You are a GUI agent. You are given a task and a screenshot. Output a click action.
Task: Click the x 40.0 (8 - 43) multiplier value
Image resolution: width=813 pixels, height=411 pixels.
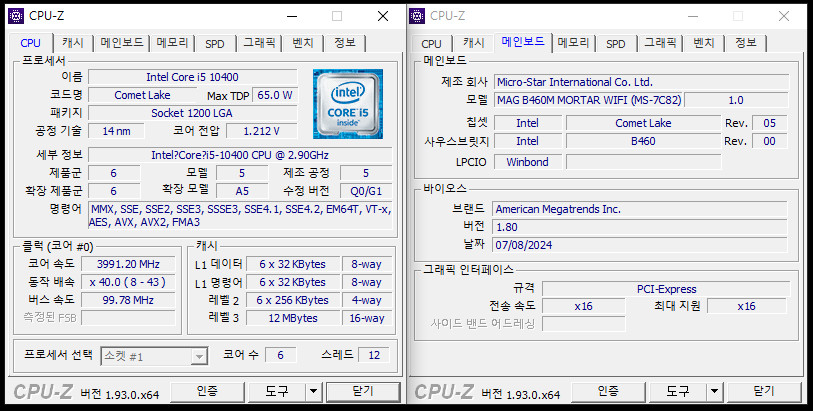[128, 282]
